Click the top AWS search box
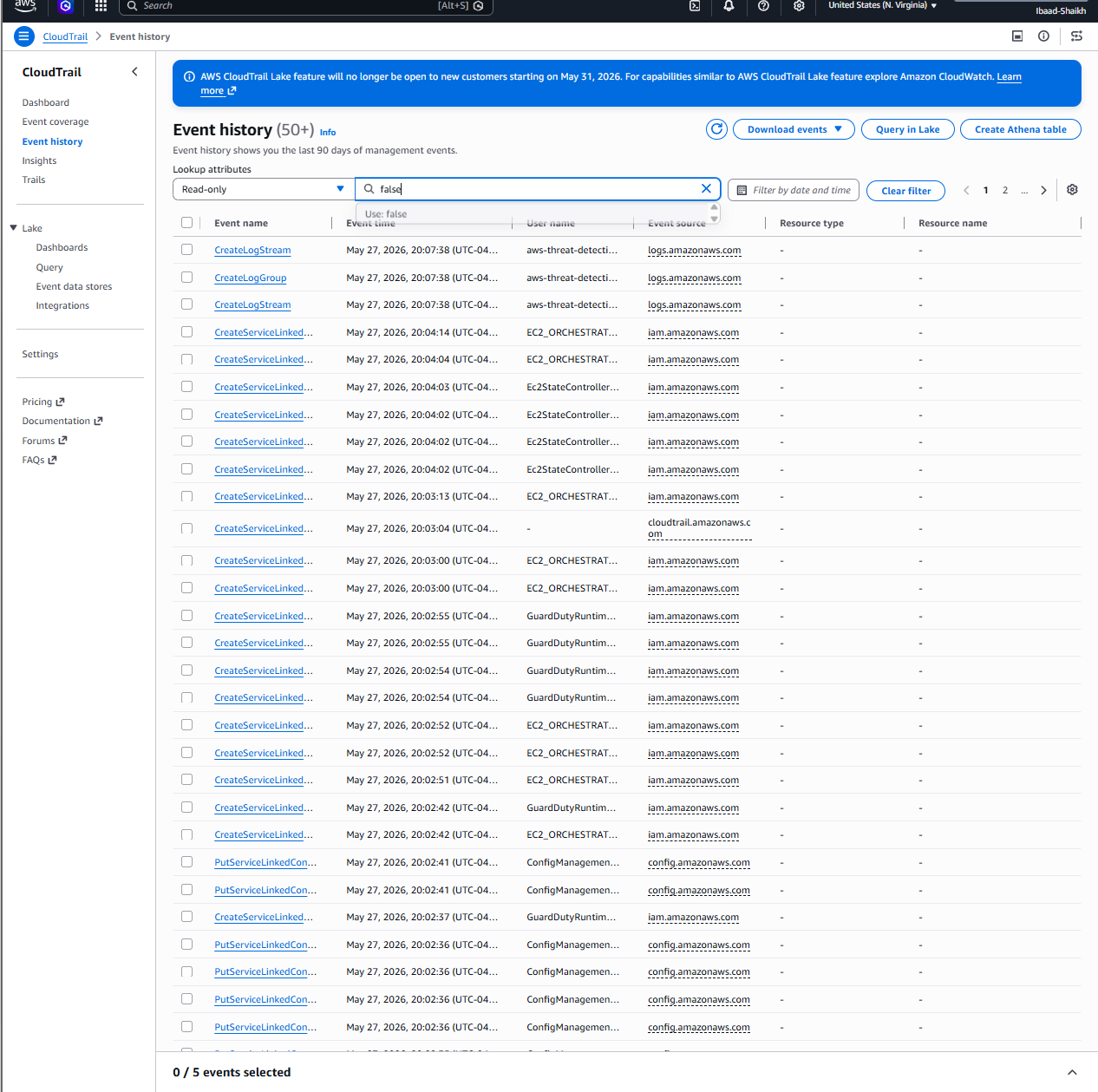This screenshot has height=1092, width=1098. click(305, 6)
